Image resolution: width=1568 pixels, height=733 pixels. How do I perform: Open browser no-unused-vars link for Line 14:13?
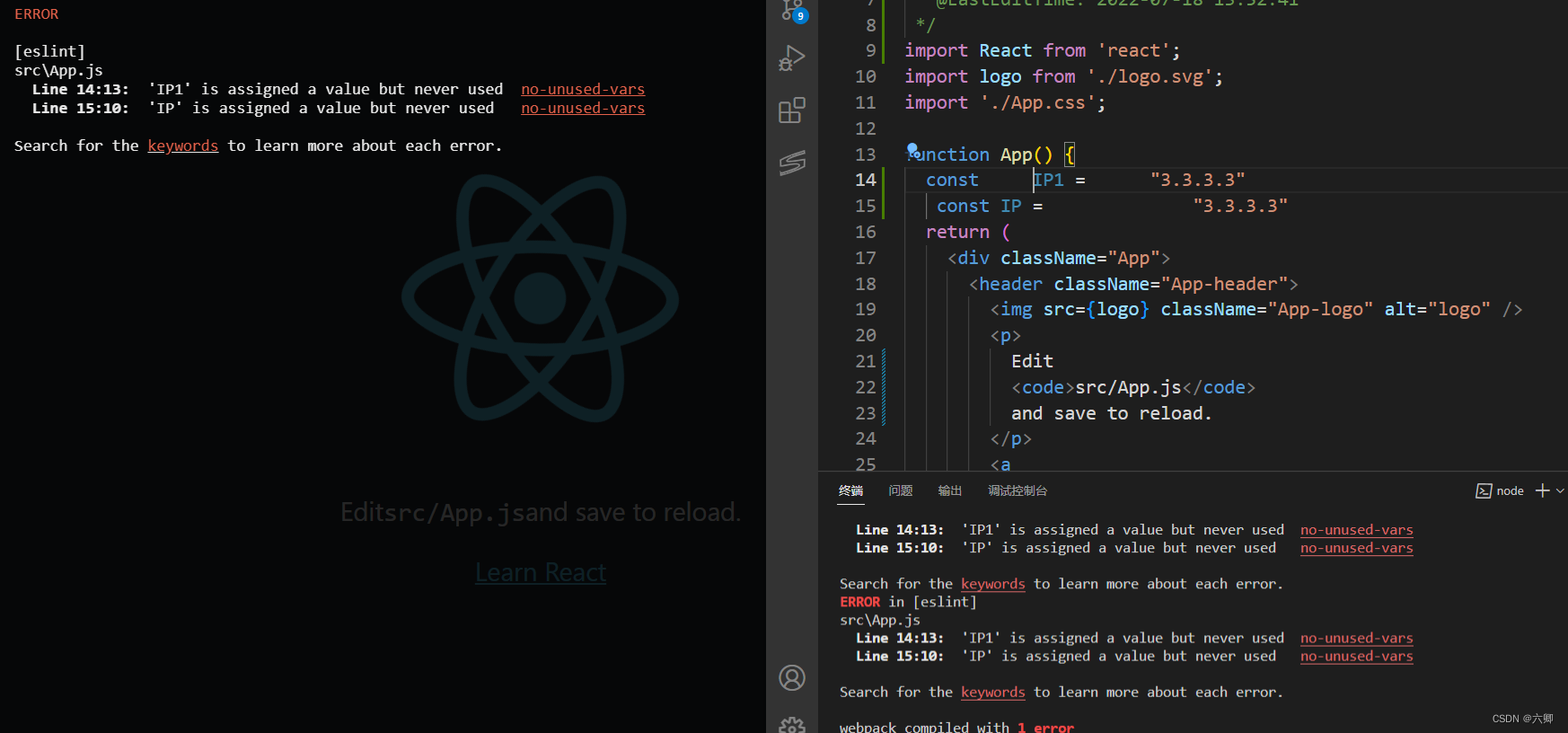point(583,89)
